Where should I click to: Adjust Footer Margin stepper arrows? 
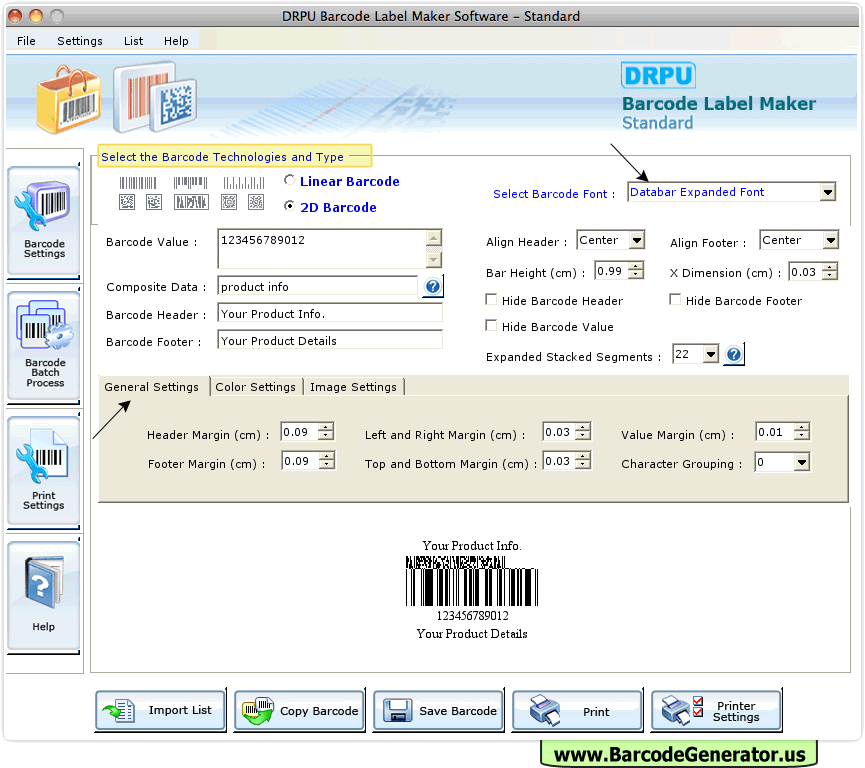(x=326, y=460)
